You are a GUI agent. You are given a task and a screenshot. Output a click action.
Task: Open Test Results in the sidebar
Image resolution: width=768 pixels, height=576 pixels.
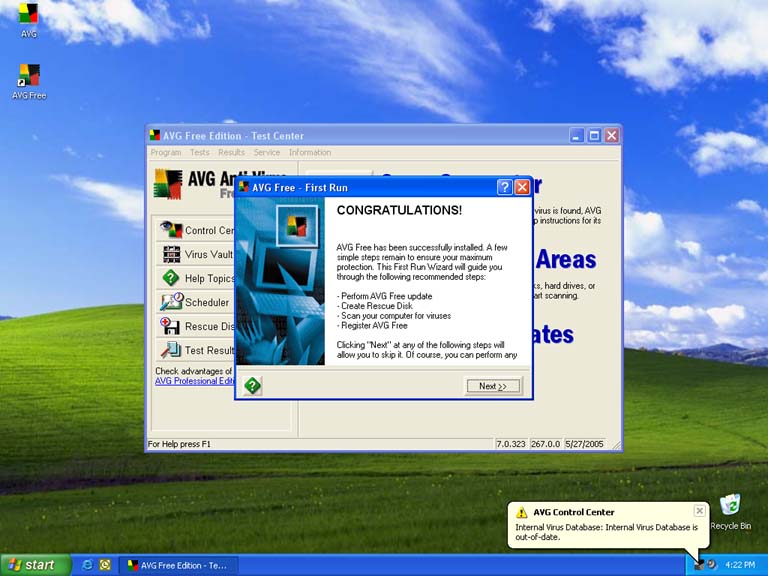point(196,350)
